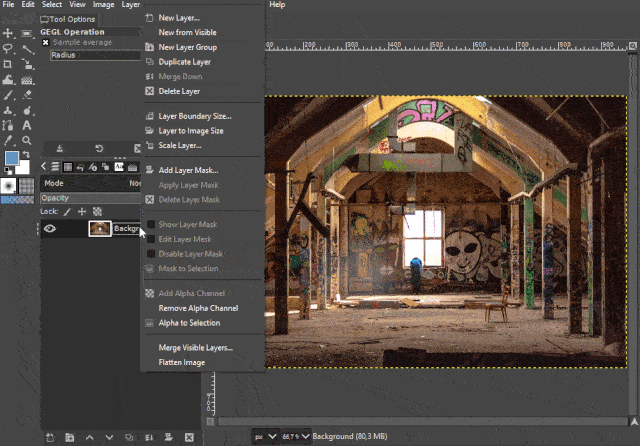This screenshot has height=446, width=640.
Task: Click the blue foreground color swatch
Action: (x=11, y=158)
